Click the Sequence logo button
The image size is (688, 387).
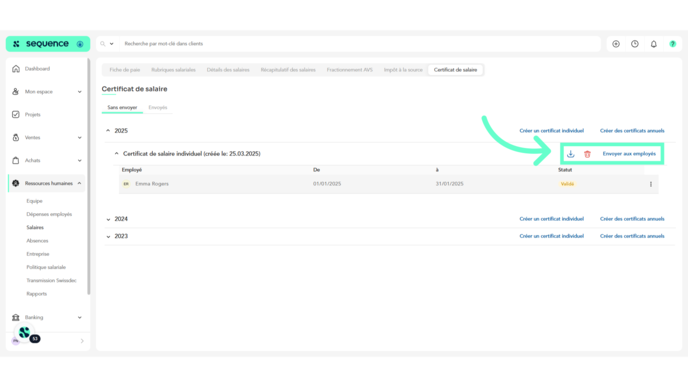tap(48, 44)
